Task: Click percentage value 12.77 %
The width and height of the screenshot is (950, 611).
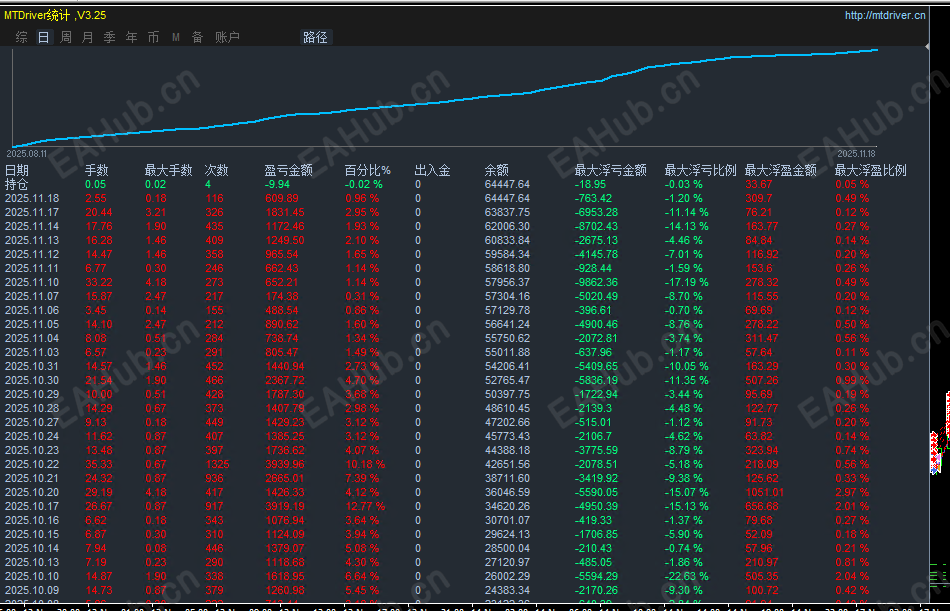Action: pos(365,506)
